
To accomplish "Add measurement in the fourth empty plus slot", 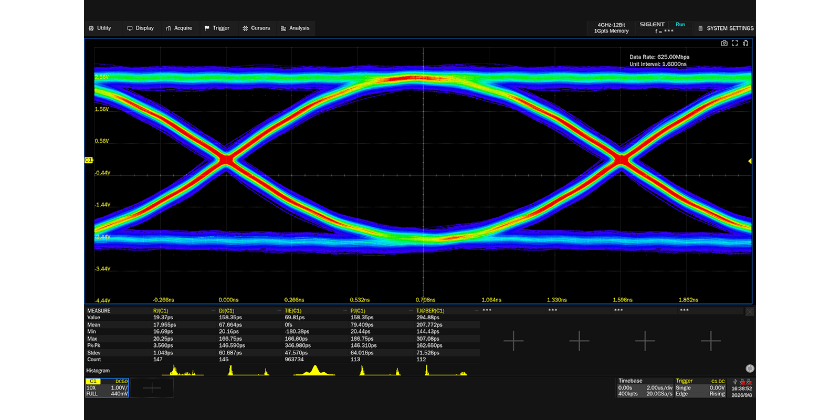I will tap(711, 341).
